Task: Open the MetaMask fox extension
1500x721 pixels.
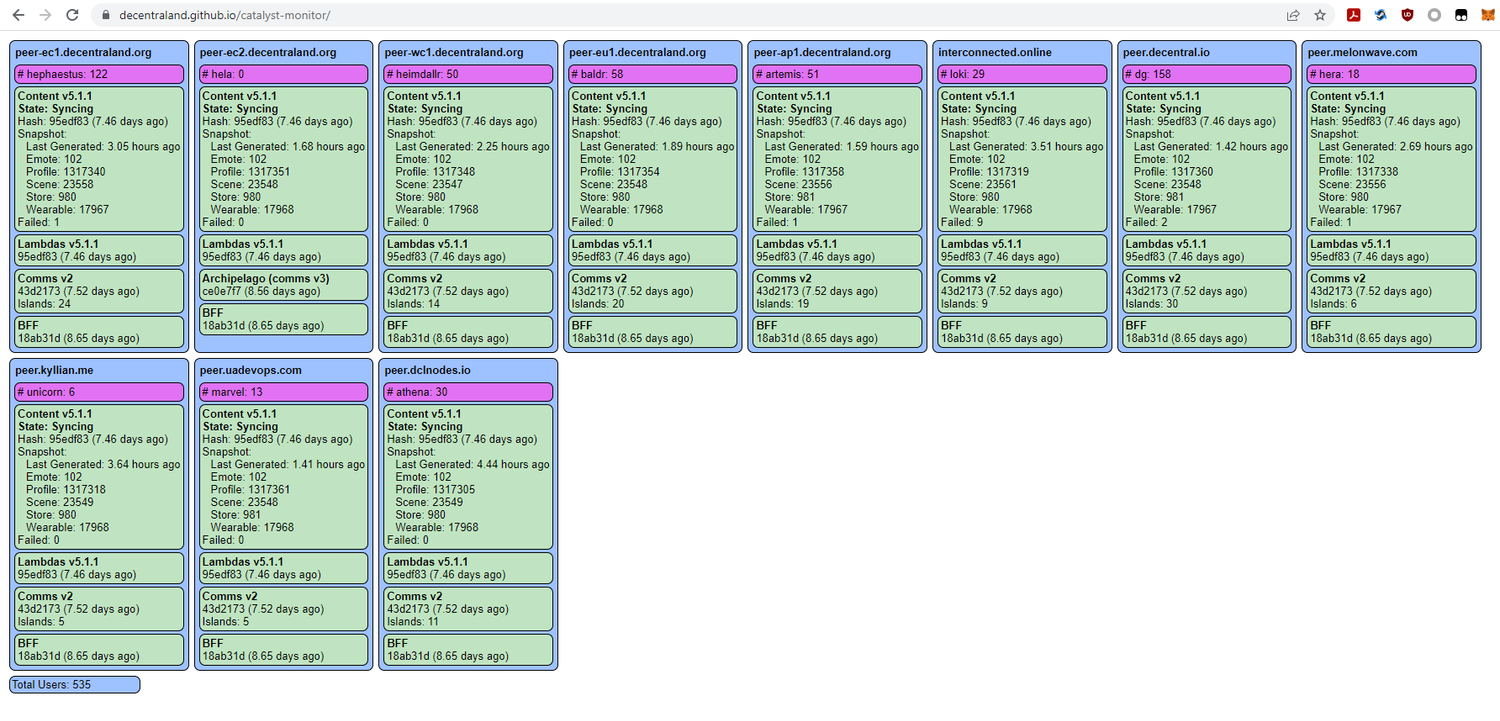Action: 1488,15
